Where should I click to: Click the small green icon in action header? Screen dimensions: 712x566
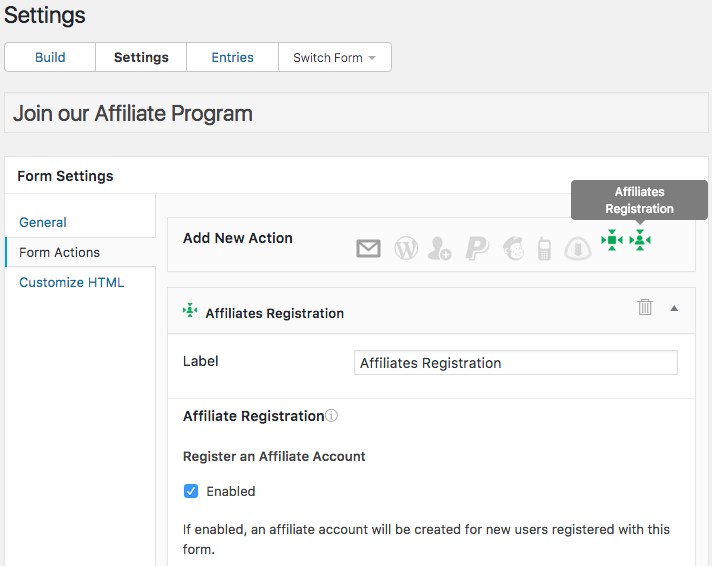pyautogui.click(x=190, y=311)
